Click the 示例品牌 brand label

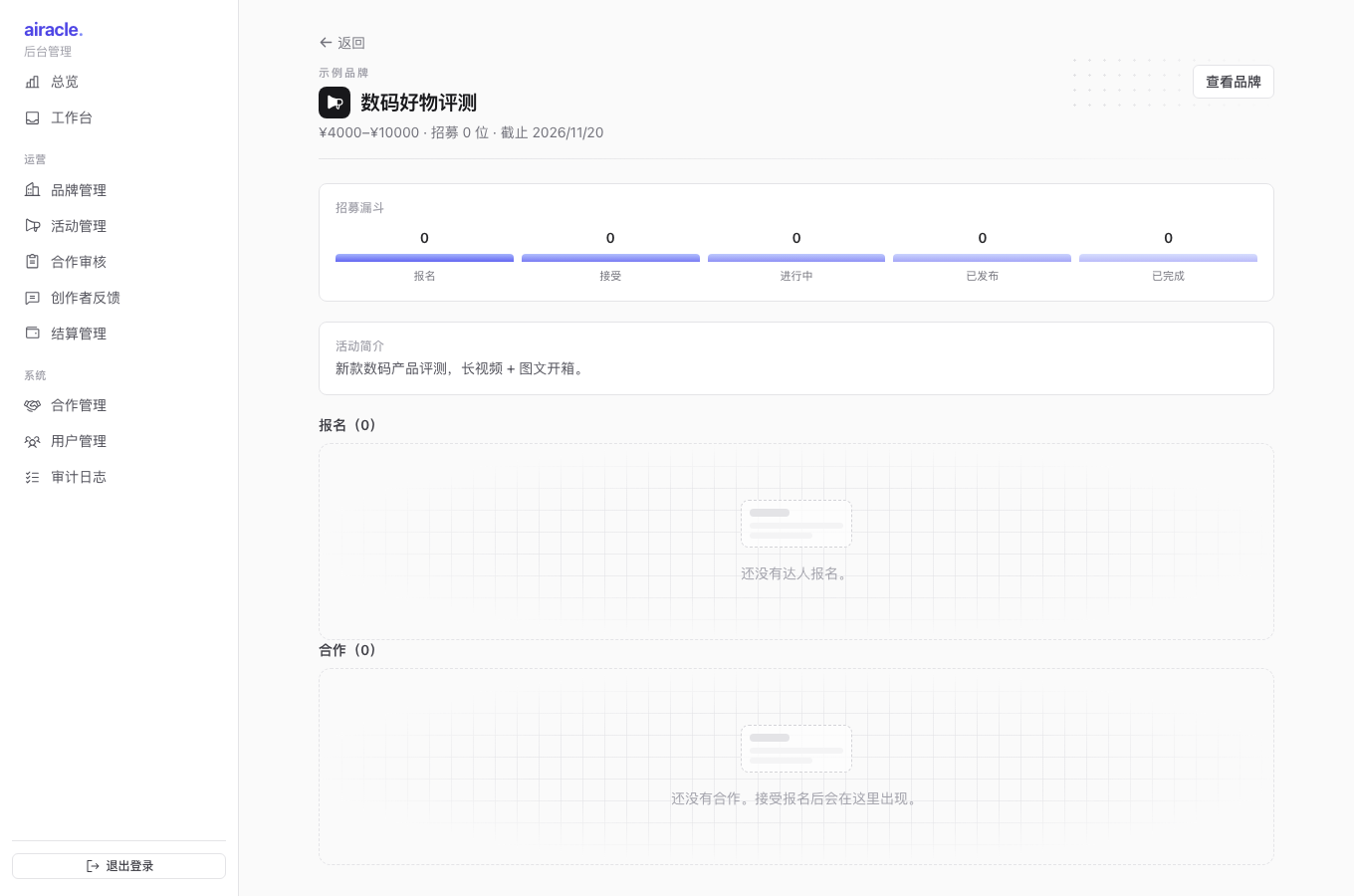[x=343, y=73]
